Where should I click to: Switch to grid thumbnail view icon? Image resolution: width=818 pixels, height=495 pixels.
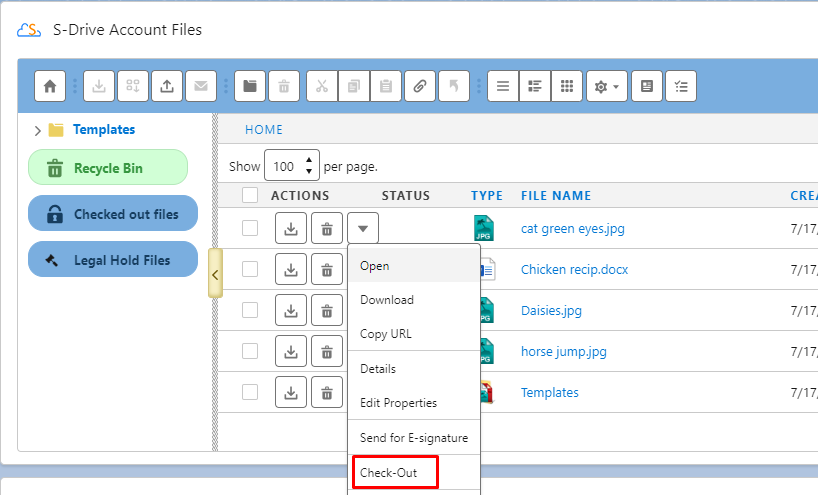coord(567,86)
